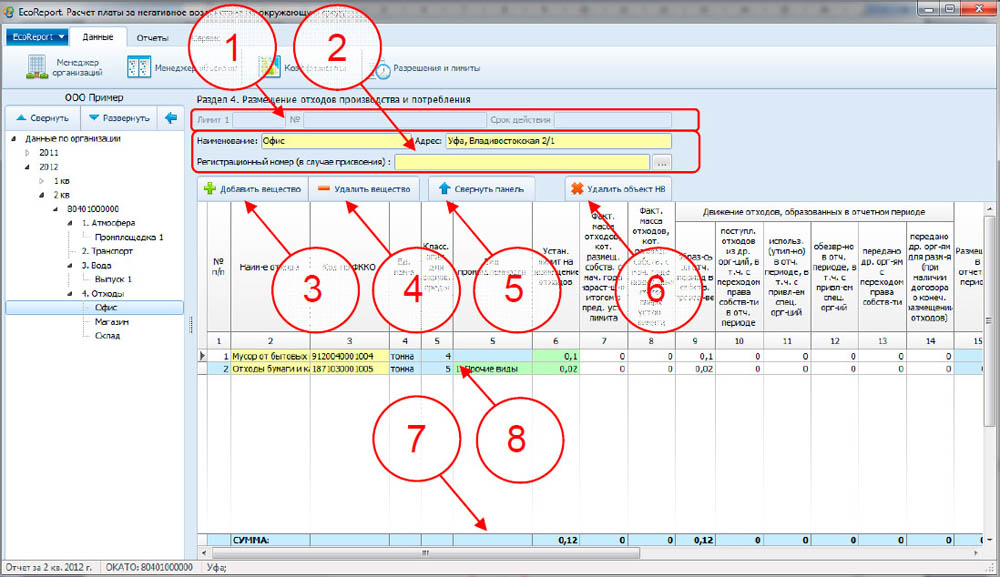The image size is (1000, 577).
Task: Click the Прочие виды cell
Action: tap(492, 369)
